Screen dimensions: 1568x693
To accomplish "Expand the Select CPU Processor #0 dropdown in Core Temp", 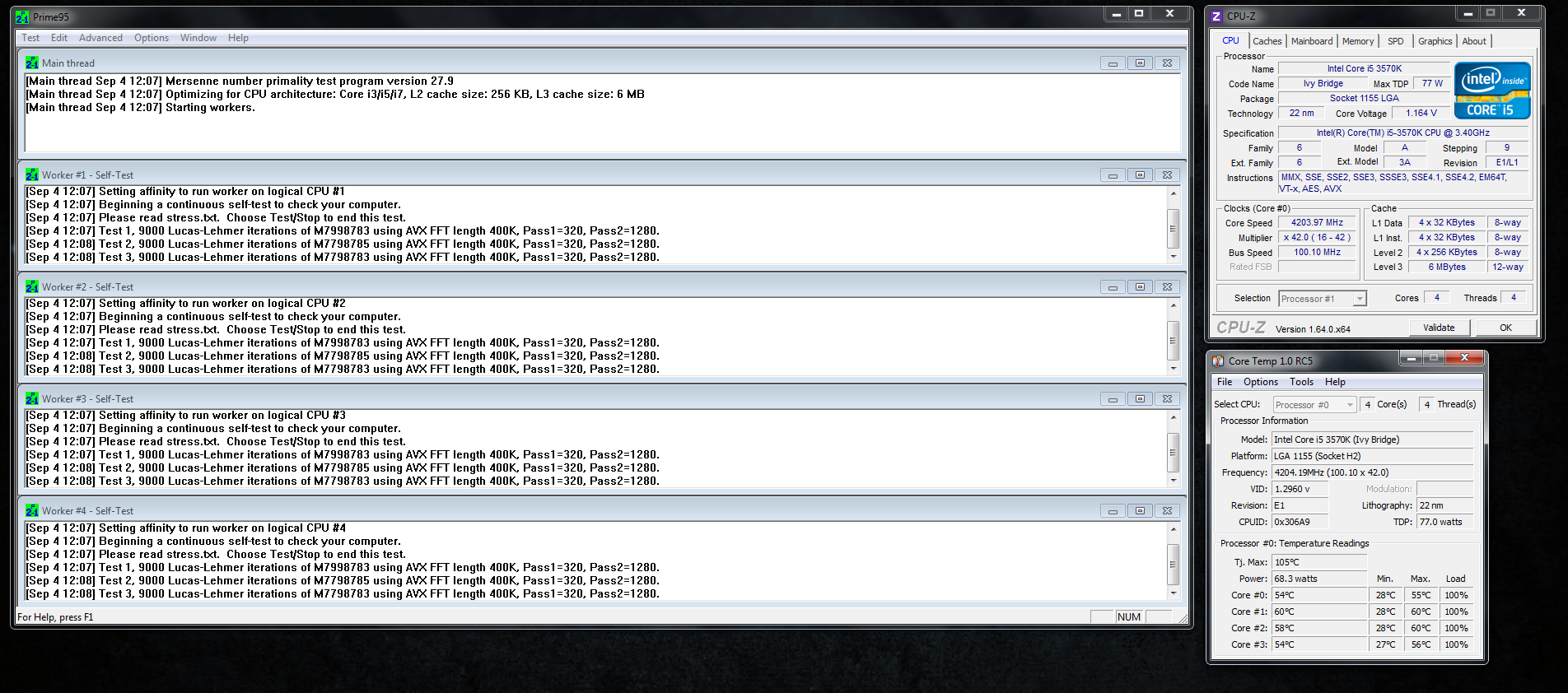I will (1350, 405).
